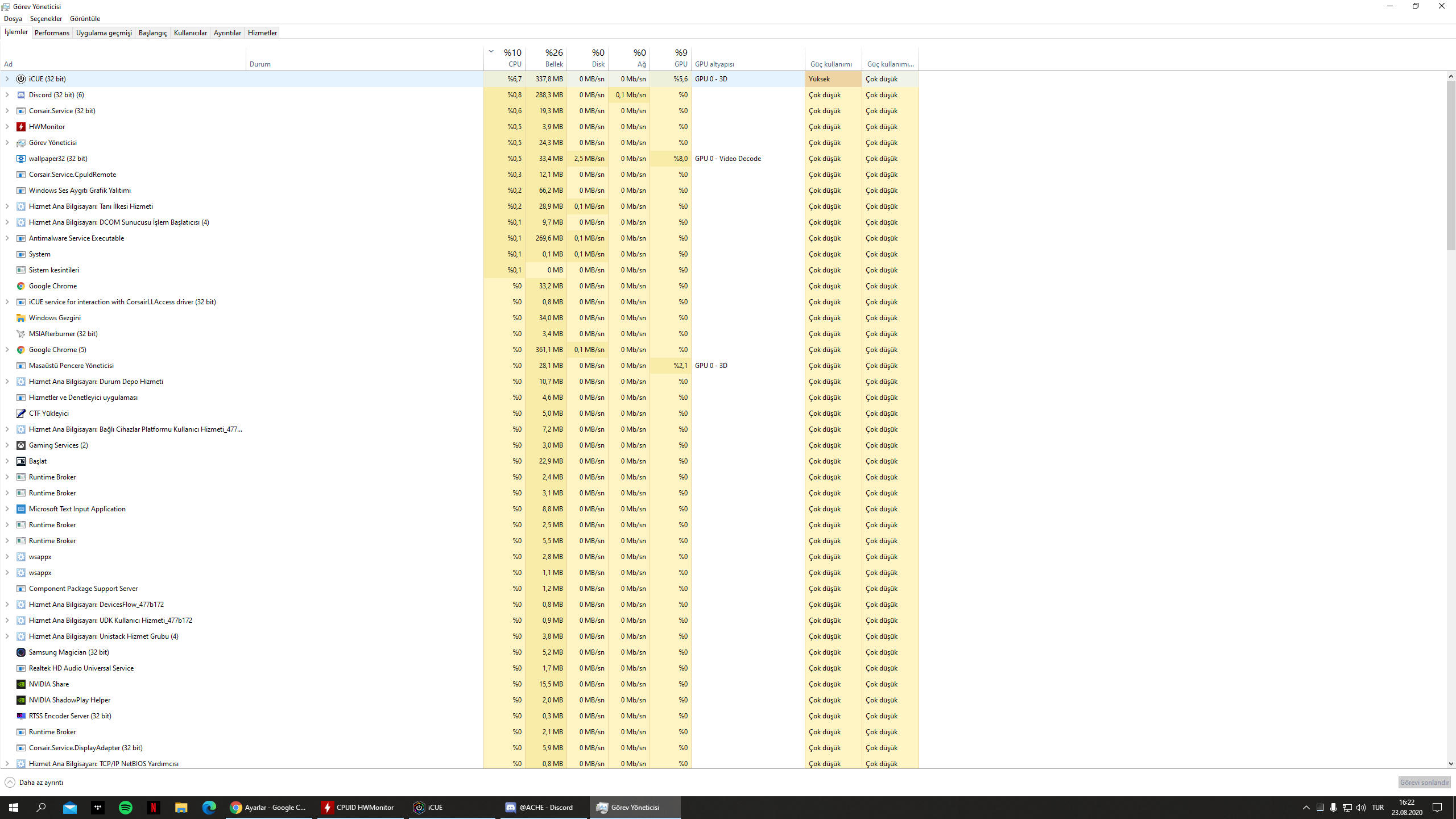Screen dimensions: 1456x819
Task: Click the iCUE process icon
Action: click(21, 79)
